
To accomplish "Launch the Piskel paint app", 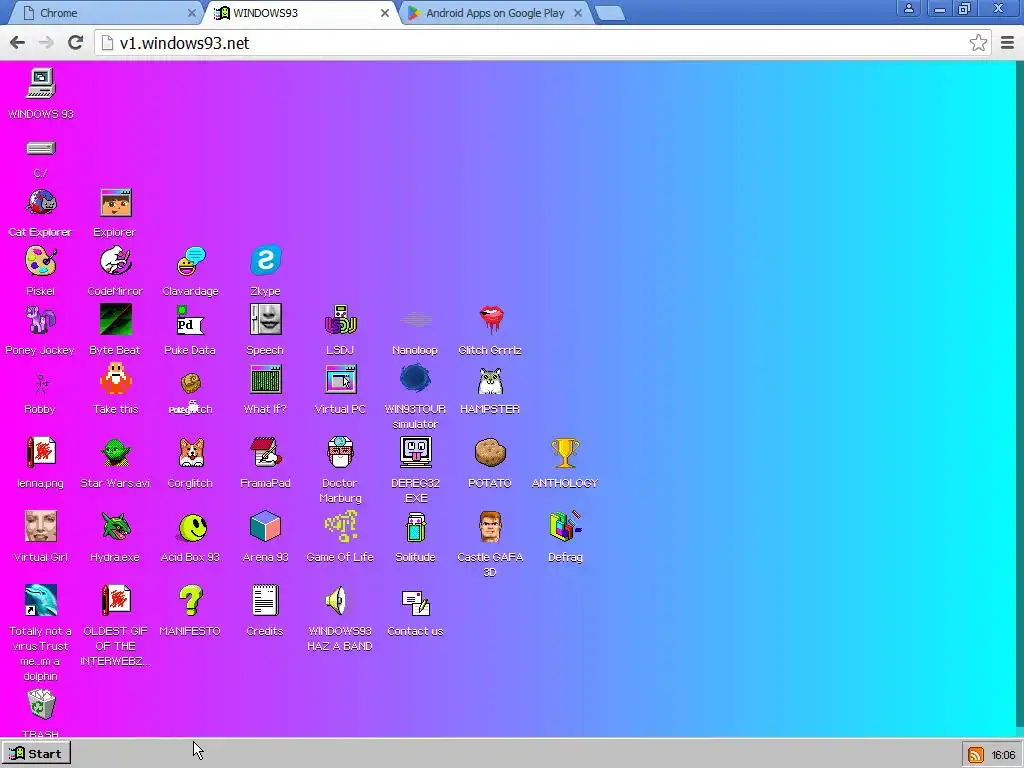I will pyautogui.click(x=40, y=261).
